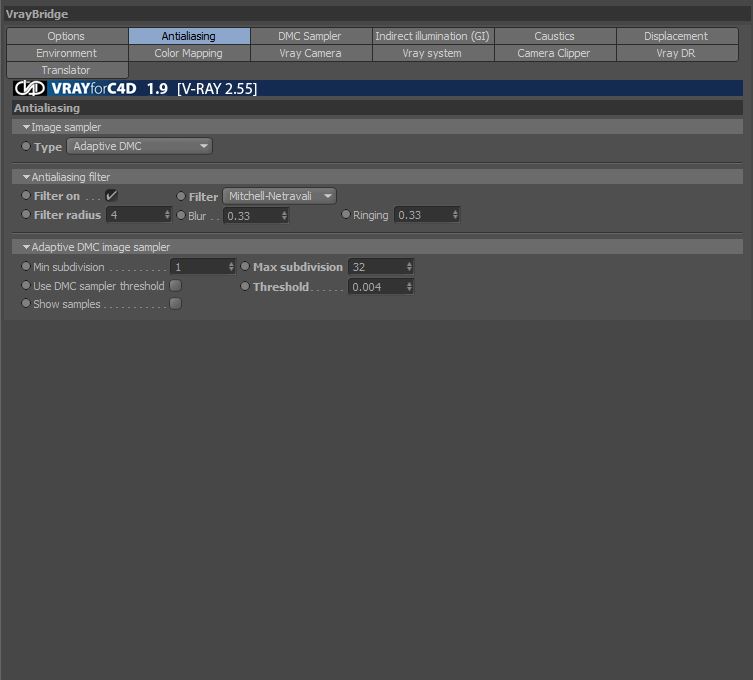
Task: Collapse the Image sampler section
Action: pyautogui.click(x=26, y=127)
